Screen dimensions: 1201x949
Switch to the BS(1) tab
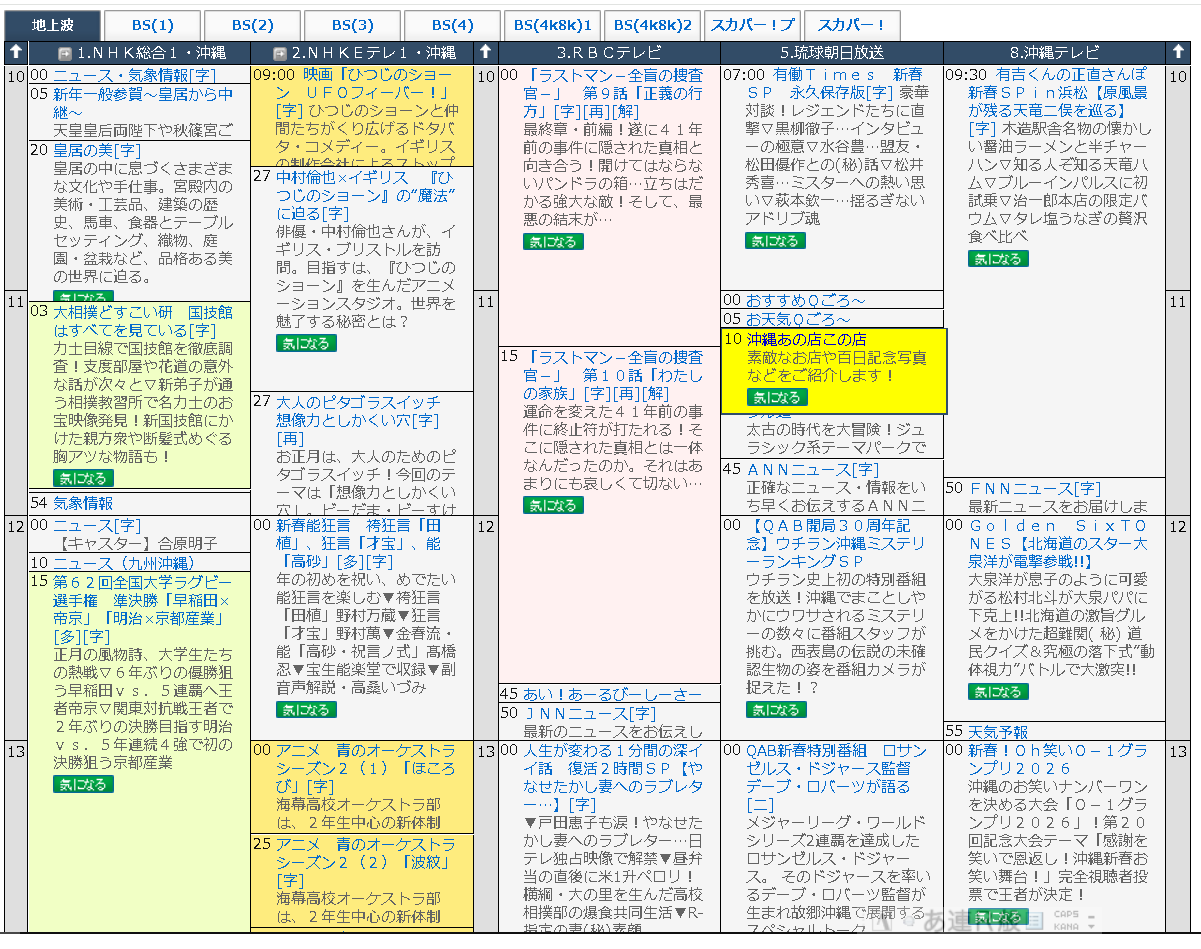(151, 25)
